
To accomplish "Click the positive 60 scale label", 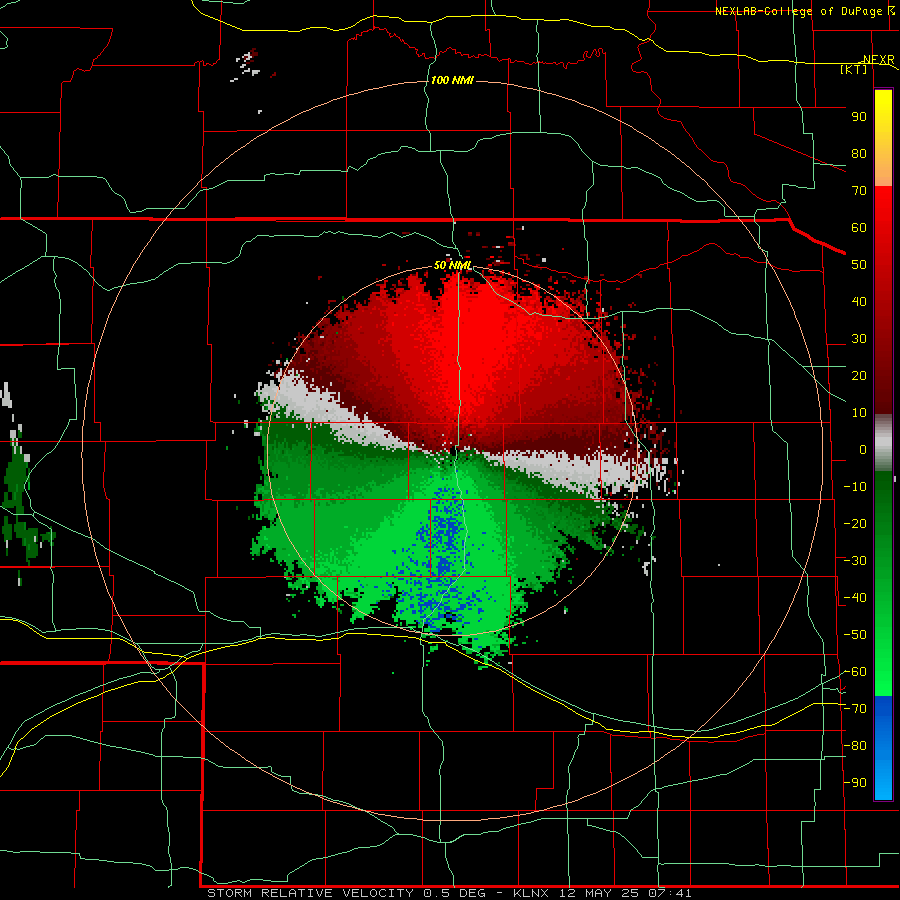I will [x=859, y=228].
